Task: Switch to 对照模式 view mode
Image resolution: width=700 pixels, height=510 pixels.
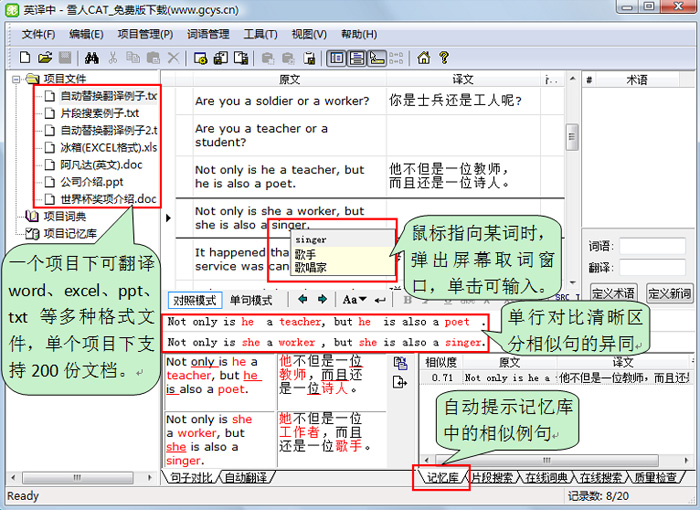Action: tap(194, 300)
